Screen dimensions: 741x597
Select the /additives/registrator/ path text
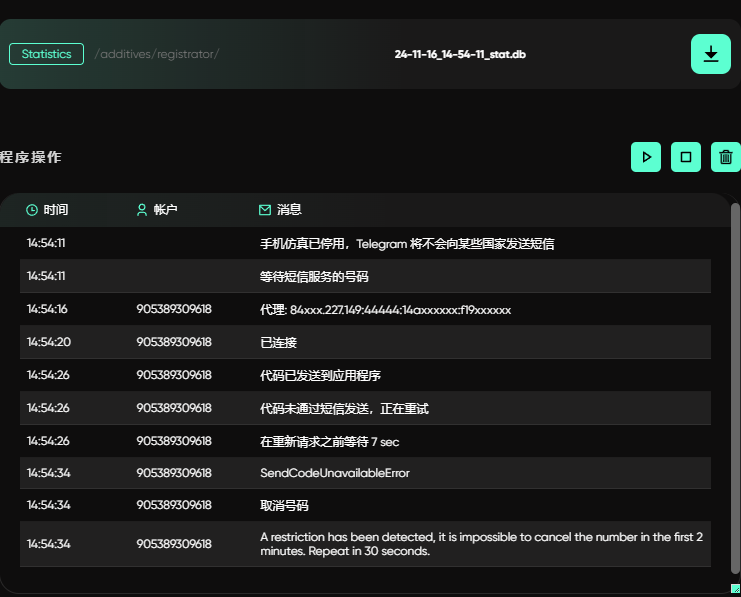point(156,54)
